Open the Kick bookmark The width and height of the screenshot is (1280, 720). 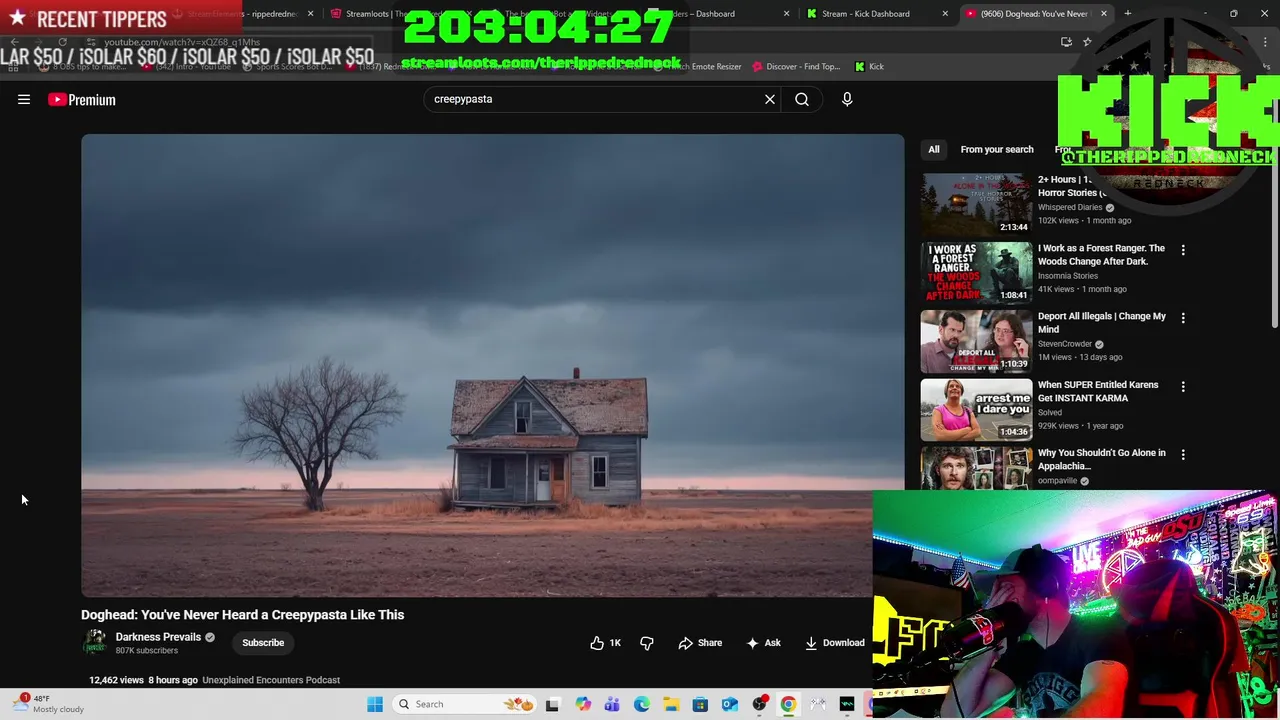tap(869, 67)
